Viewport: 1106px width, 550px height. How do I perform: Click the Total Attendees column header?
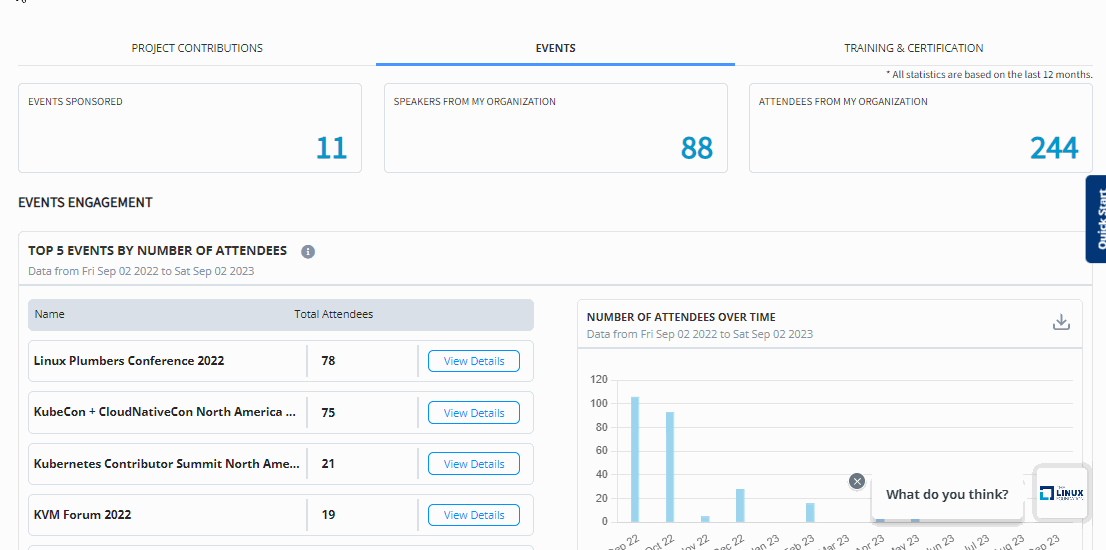tap(333, 314)
